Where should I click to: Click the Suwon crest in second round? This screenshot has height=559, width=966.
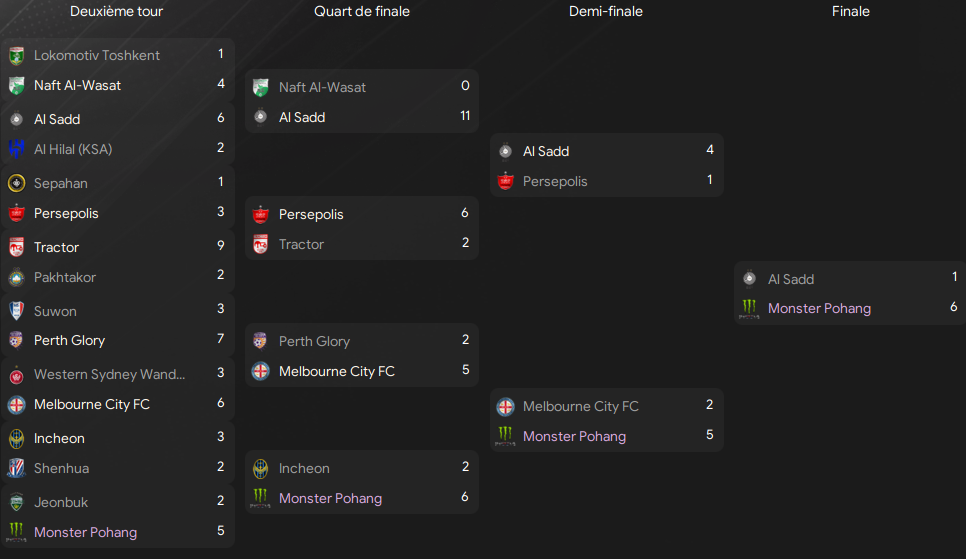17,311
